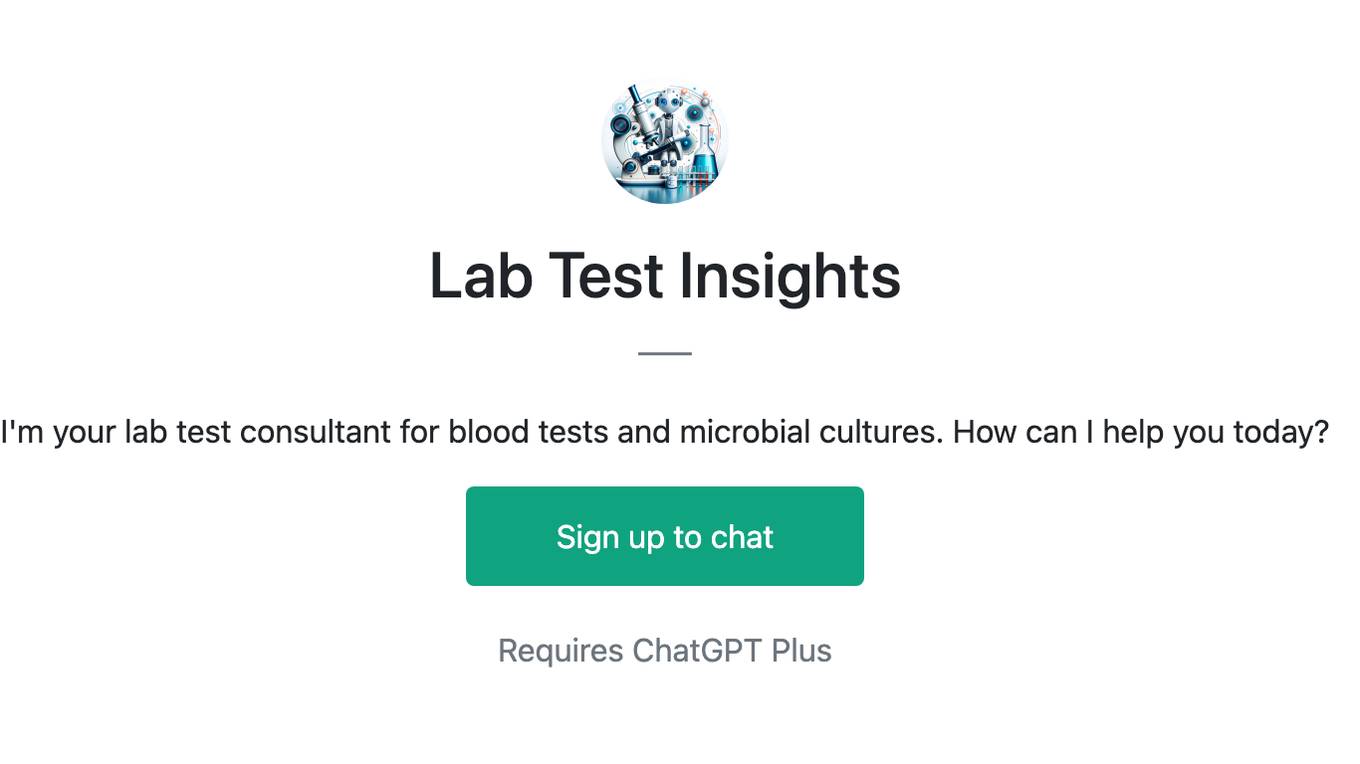
Task: Click the short divider line below title
Action: click(665, 353)
